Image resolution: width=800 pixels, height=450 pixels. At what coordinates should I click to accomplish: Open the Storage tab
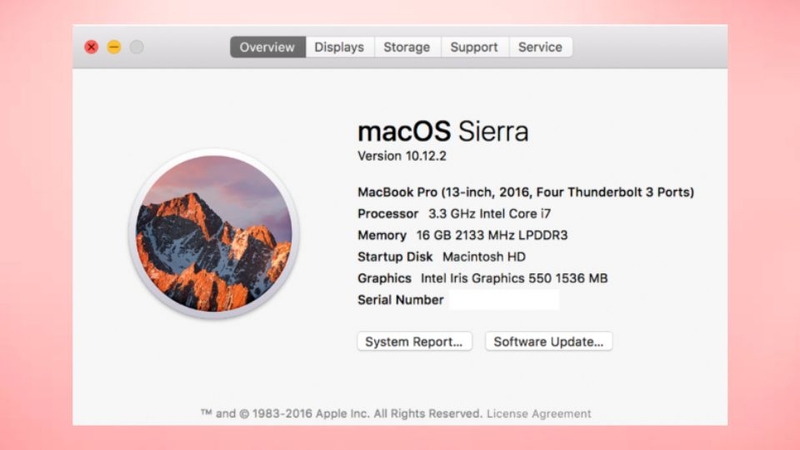click(x=407, y=47)
